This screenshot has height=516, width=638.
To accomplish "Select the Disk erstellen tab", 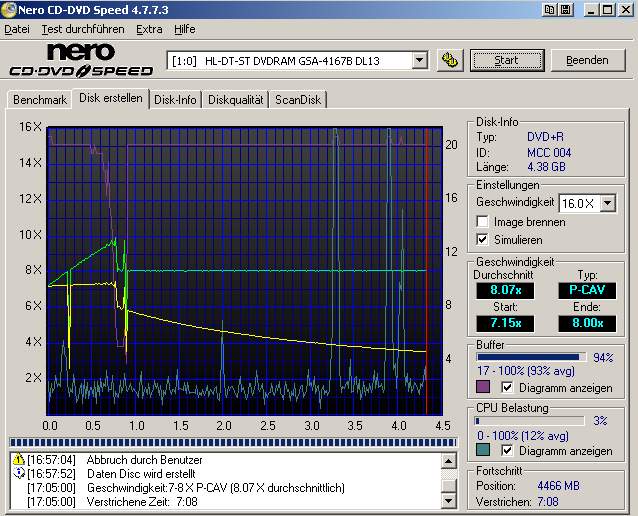I will pyautogui.click(x=111, y=98).
